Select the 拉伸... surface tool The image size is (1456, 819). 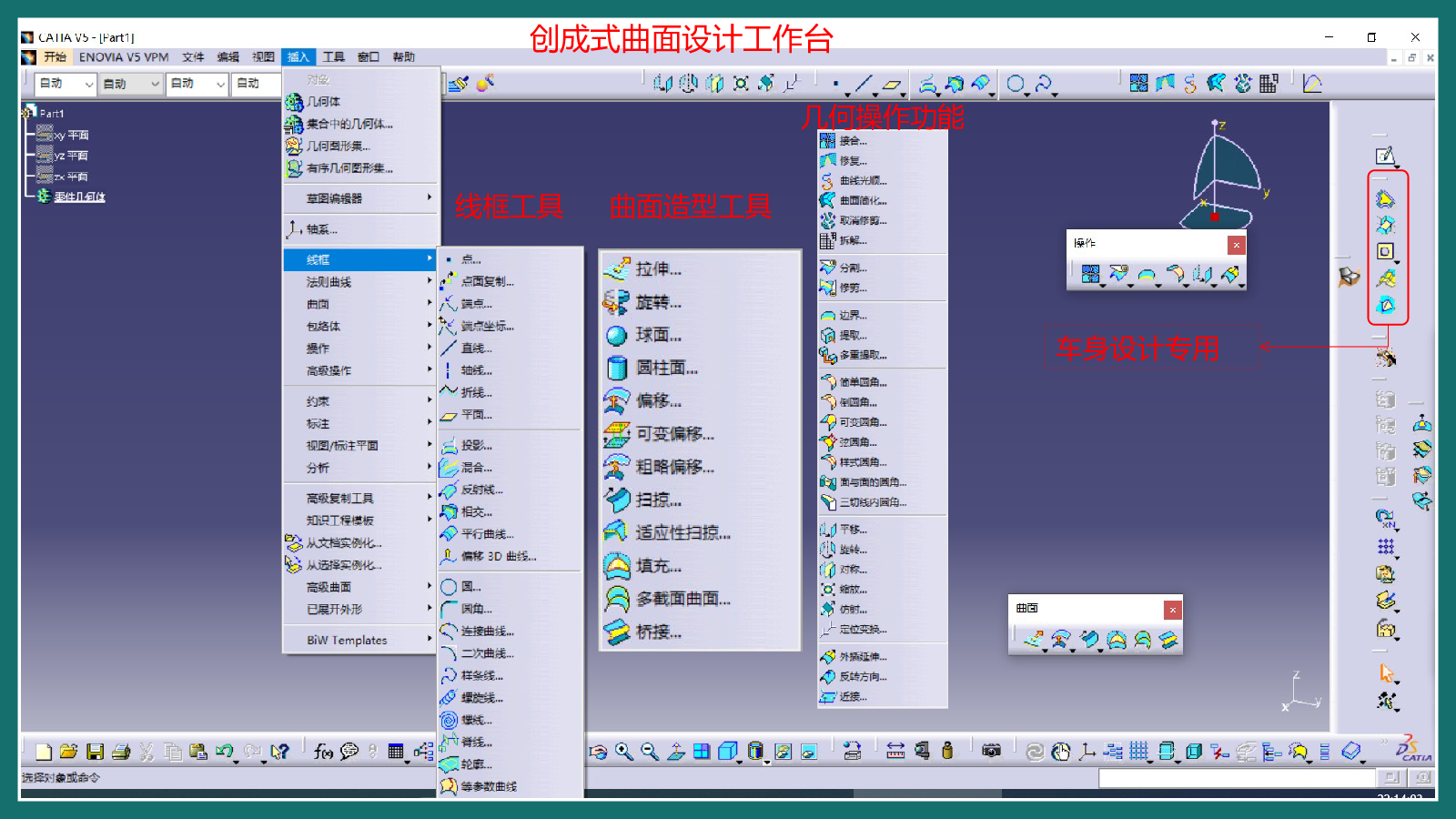pos(699,269)
